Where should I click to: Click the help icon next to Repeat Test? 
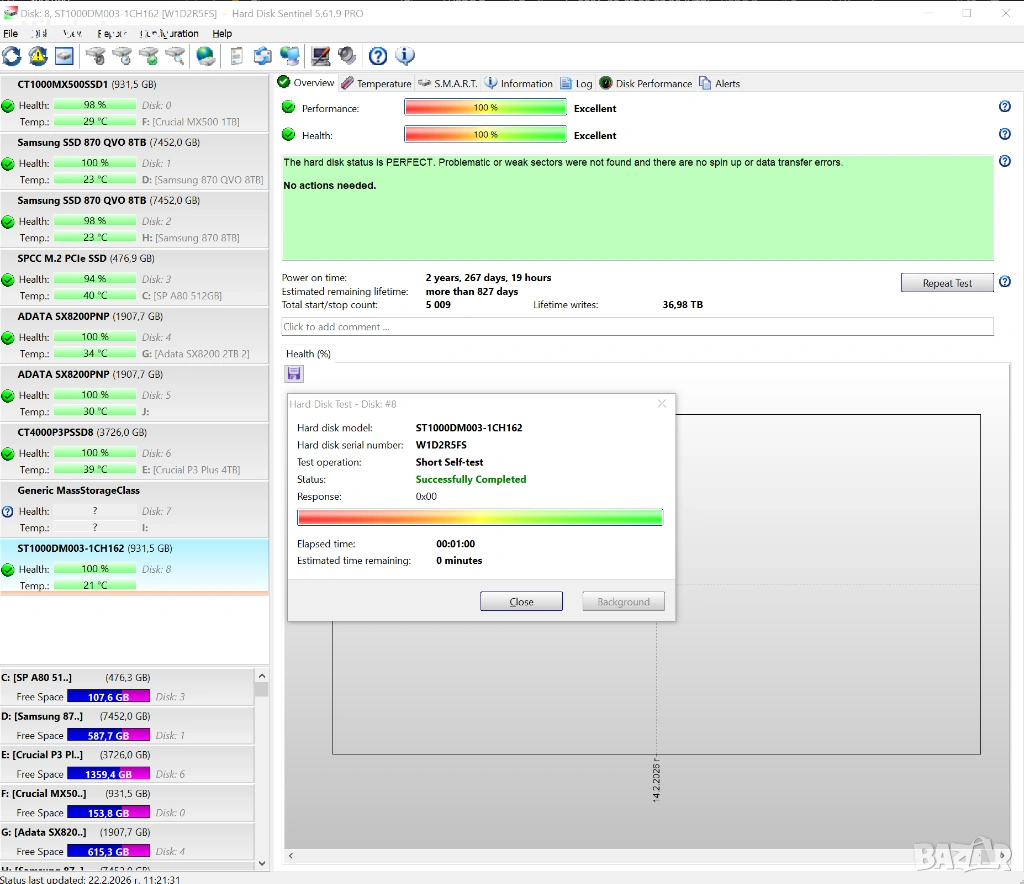click(1004, 282)
